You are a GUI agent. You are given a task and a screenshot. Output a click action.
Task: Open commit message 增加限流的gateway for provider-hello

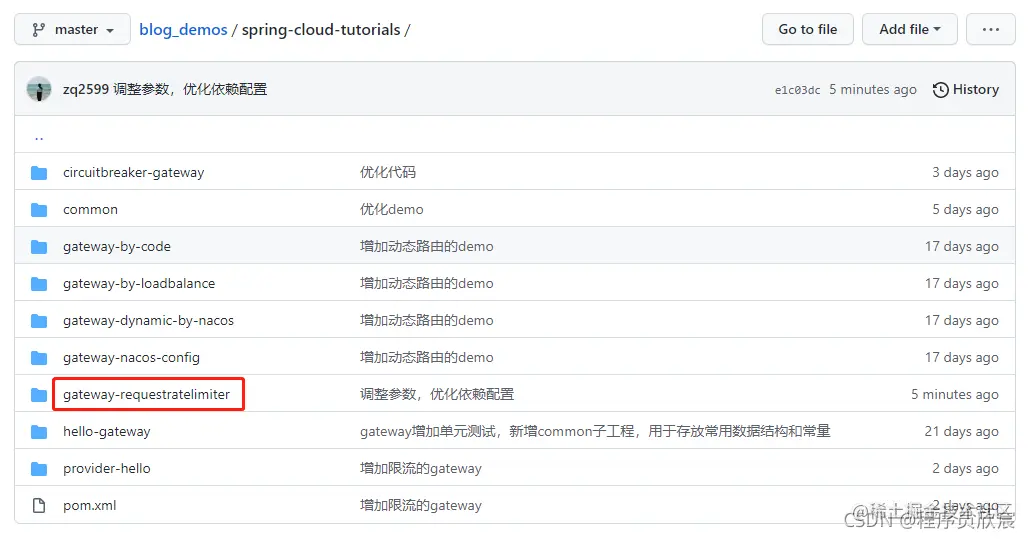(420, 469)
